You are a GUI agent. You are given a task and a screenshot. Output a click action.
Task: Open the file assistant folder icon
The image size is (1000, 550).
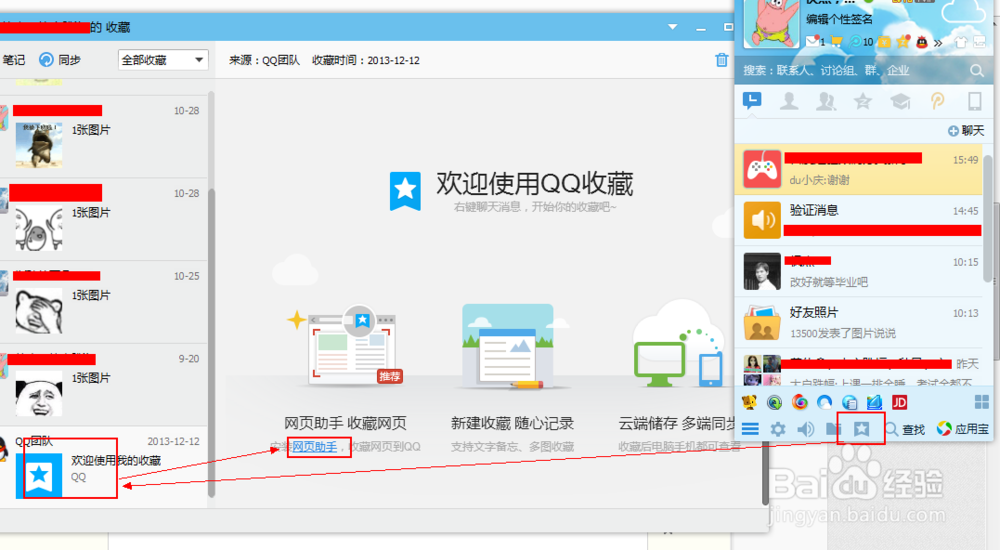833,429
